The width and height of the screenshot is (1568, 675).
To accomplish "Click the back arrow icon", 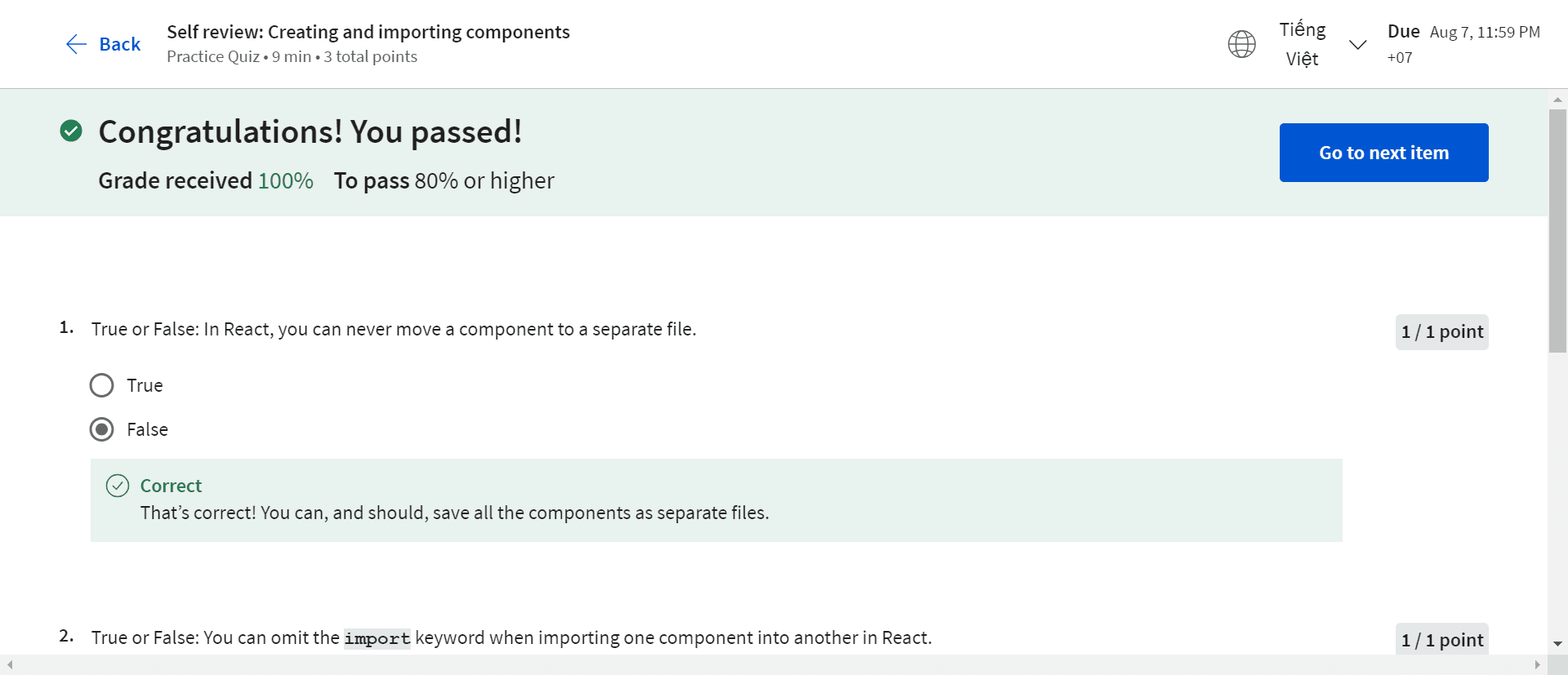I will (76, 44).
